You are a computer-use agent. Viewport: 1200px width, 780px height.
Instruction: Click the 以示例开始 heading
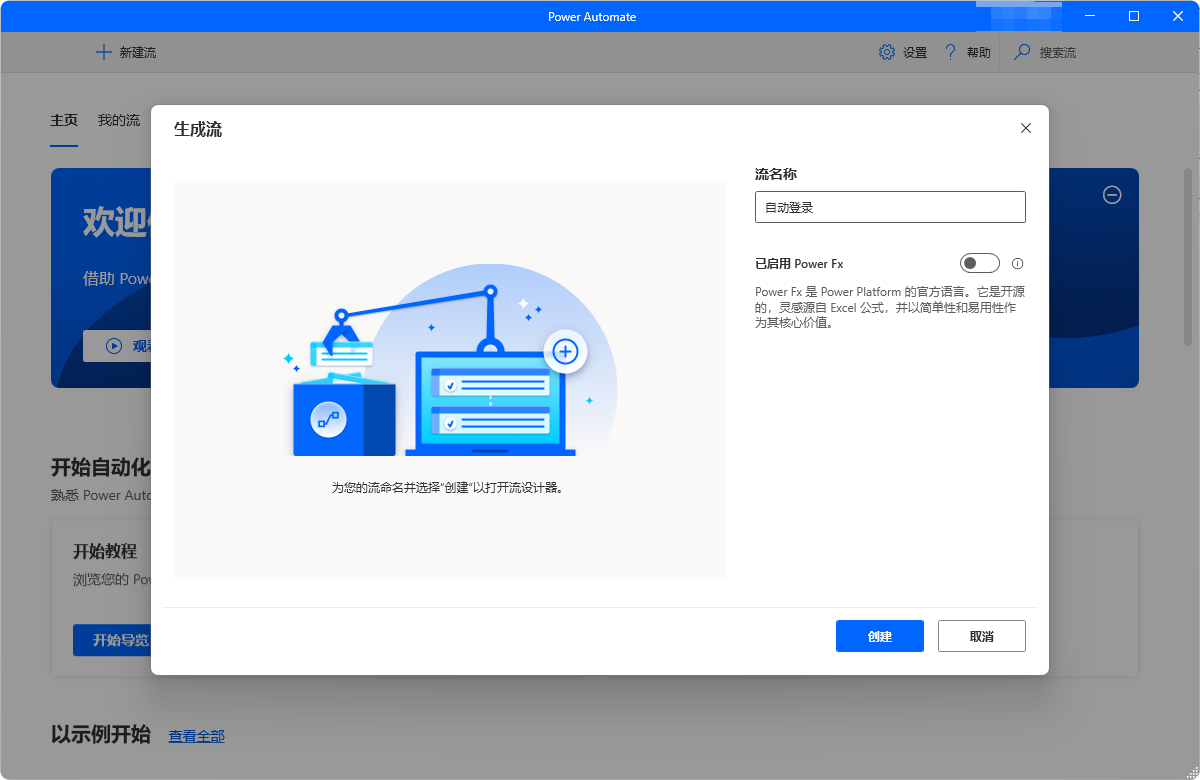pos(101,735)
